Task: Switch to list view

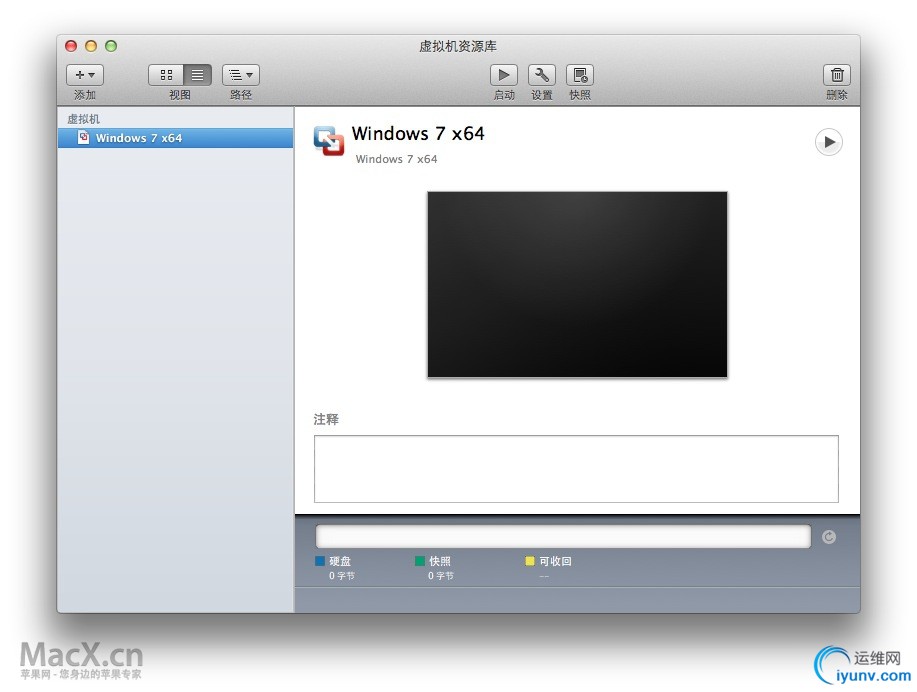Action: (198, 75)
